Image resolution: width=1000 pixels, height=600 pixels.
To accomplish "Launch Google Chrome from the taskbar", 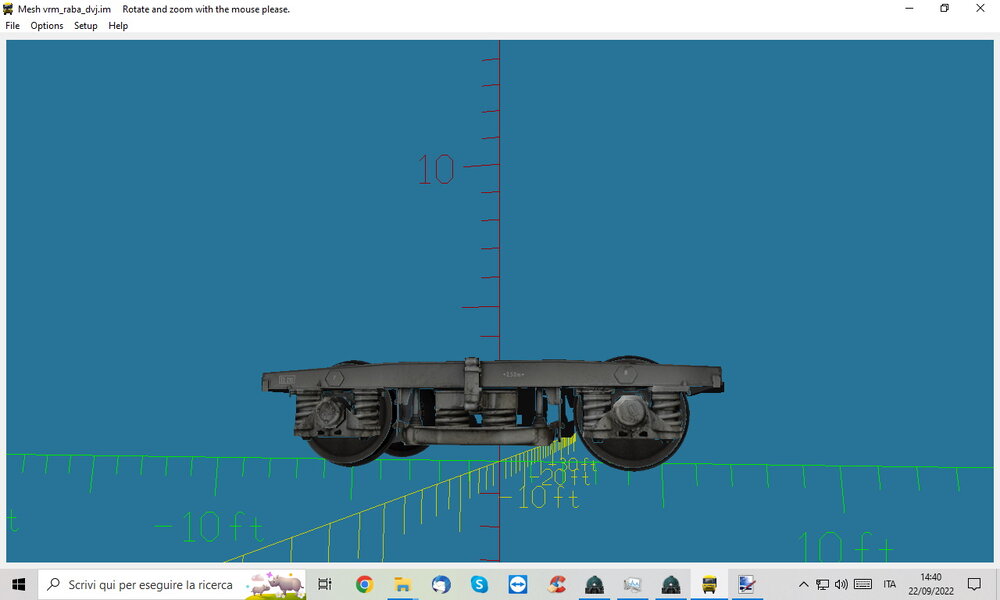I will [365, 584].
